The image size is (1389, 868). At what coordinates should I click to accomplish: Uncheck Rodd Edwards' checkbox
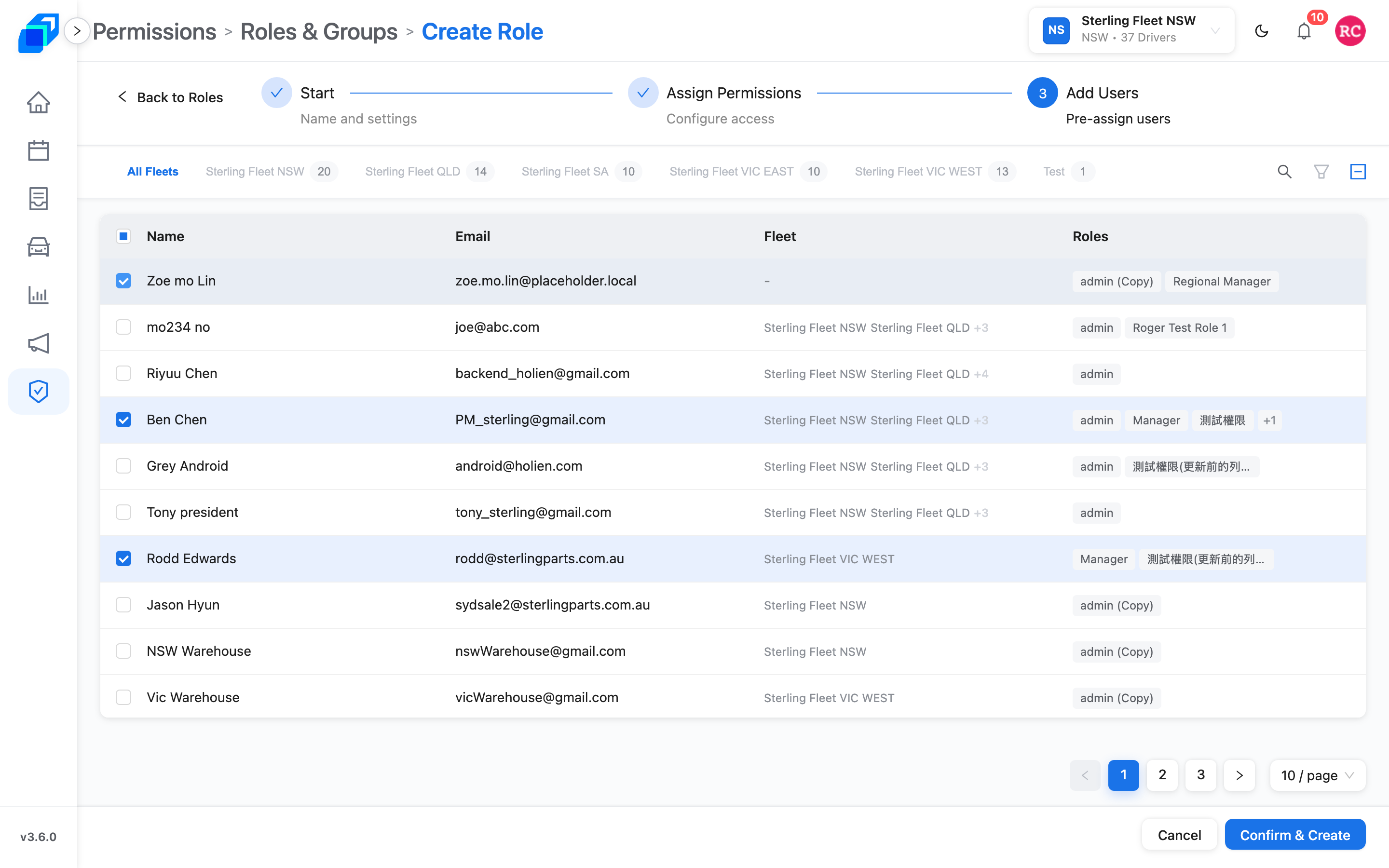pyautogui.click(x=123, y=558)
